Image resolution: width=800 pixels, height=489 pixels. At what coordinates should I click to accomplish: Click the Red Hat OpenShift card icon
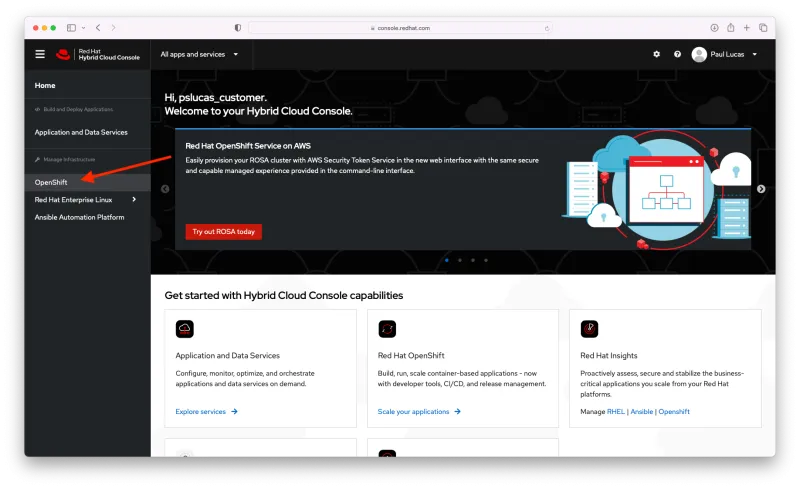(x=387, y=329)
